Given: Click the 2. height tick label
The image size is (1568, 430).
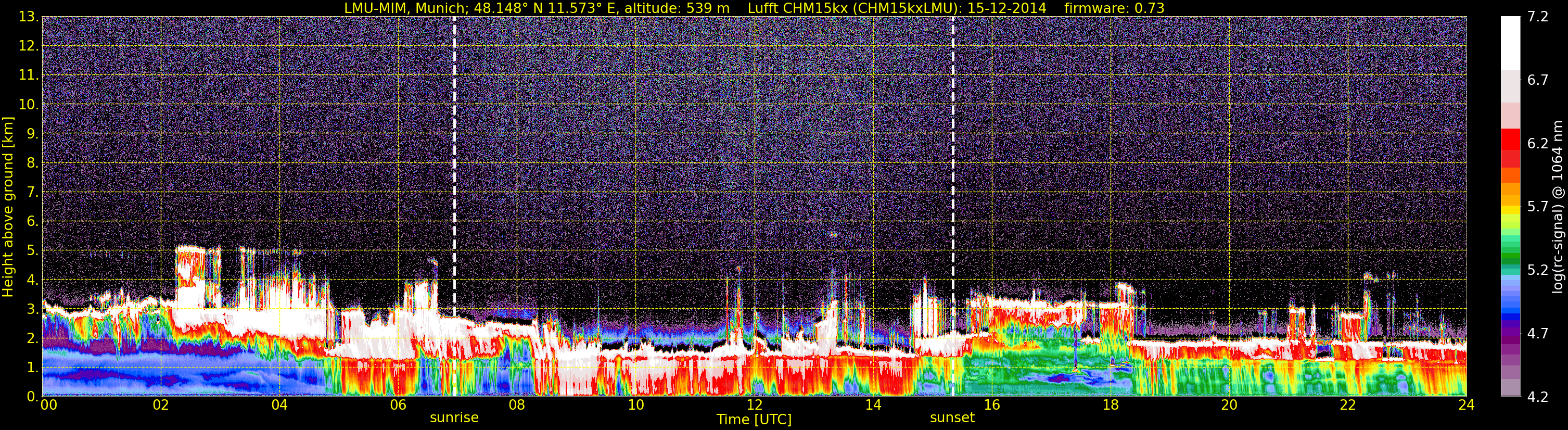Looking at the screenshot, I should [32, 339].
